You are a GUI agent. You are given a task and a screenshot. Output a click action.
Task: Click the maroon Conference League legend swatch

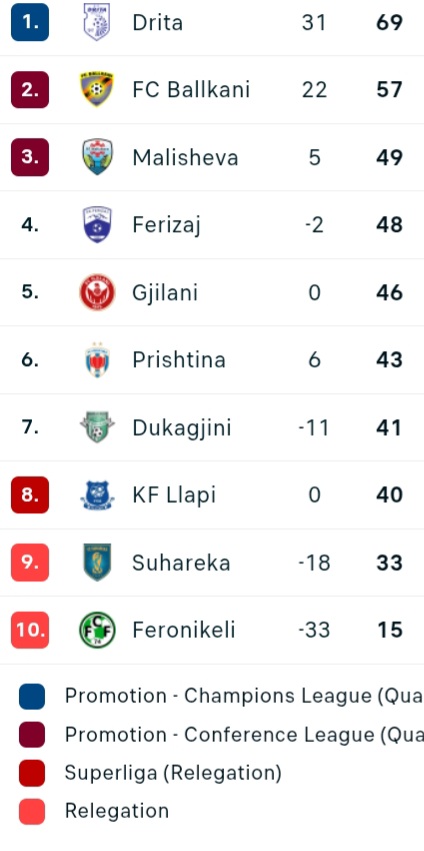32,735
